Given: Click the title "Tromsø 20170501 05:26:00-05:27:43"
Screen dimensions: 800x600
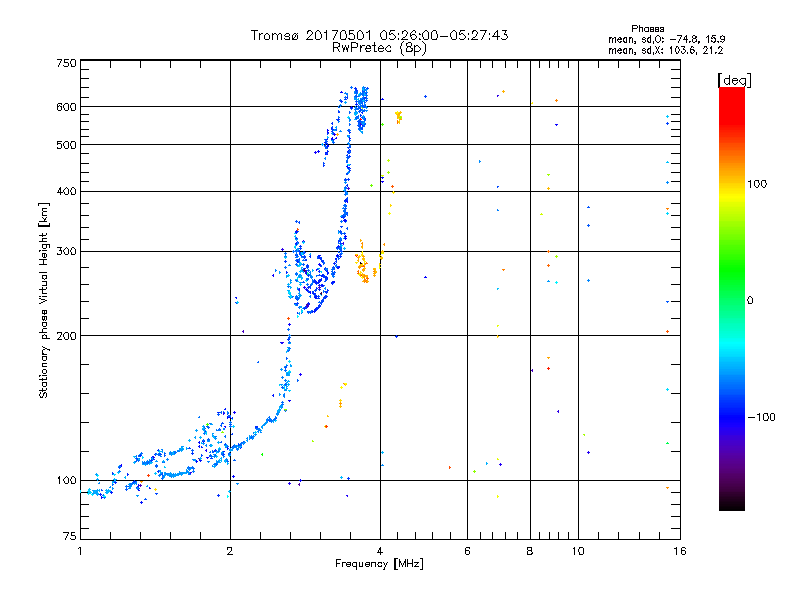Looking at the screenshot, I should tap(379, 35).
